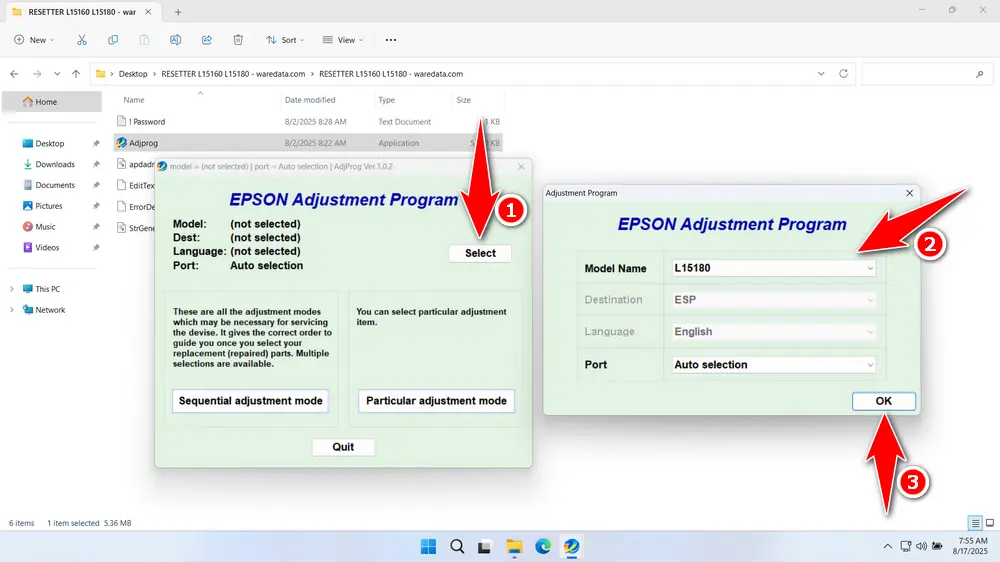Copy the selected file
Viewport: 1000px width, 562px height.
pos(113,40)
